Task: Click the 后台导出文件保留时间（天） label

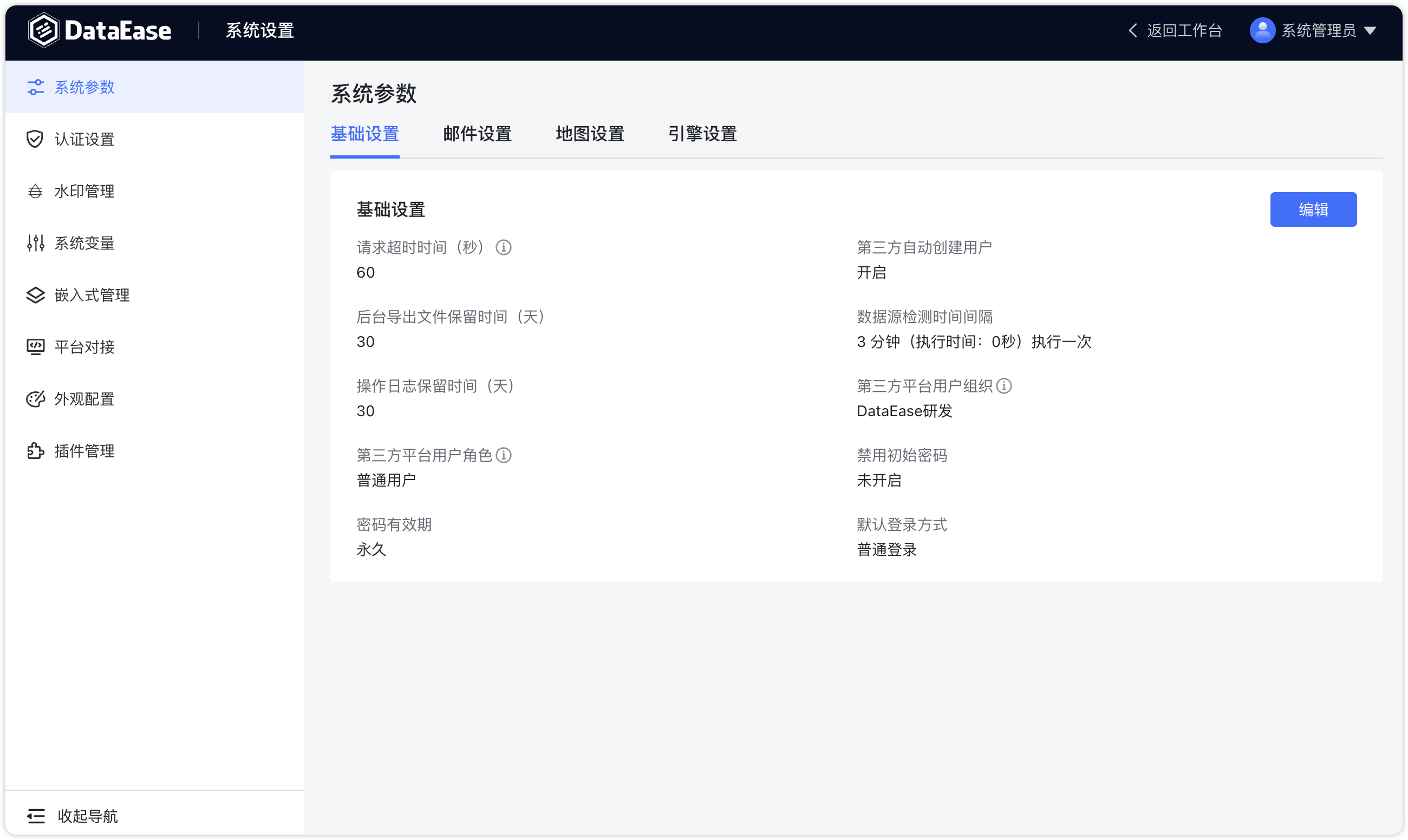Action: [451, 317]
